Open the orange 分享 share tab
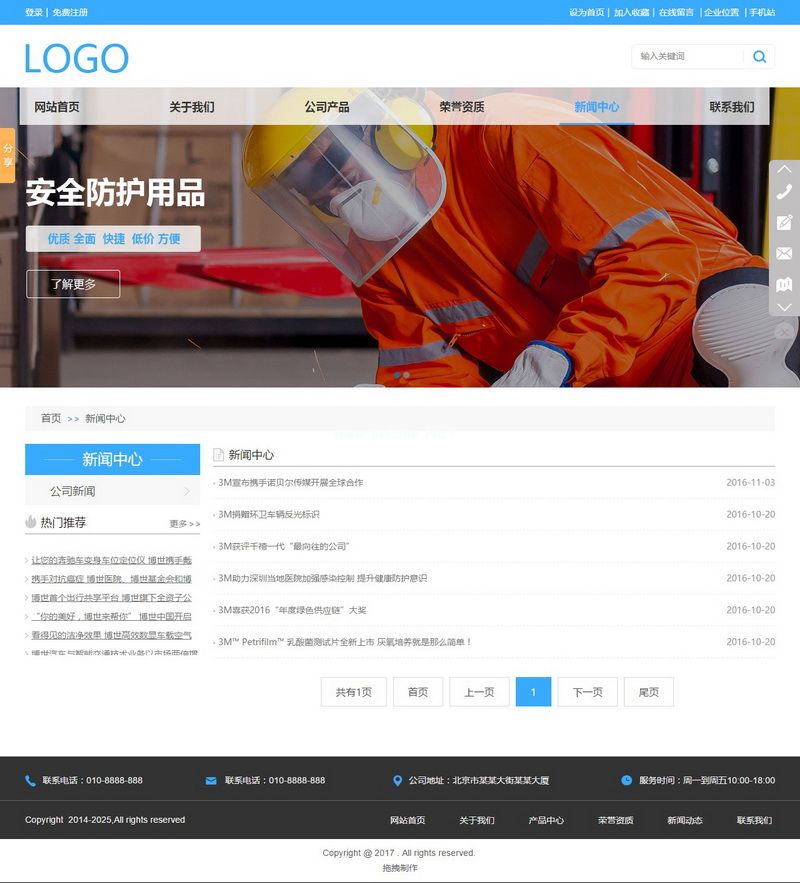 [7, 155]
